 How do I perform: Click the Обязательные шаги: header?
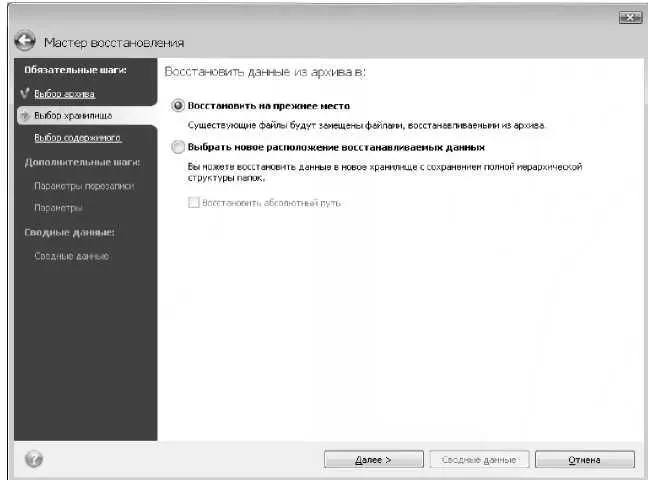tap(75, 70)
